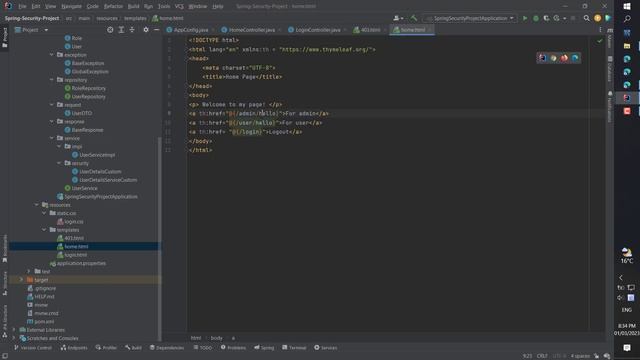This screenshot has height=360, width=640.
Task: Open the Navigate menu
Action: (x=71, y=6)
